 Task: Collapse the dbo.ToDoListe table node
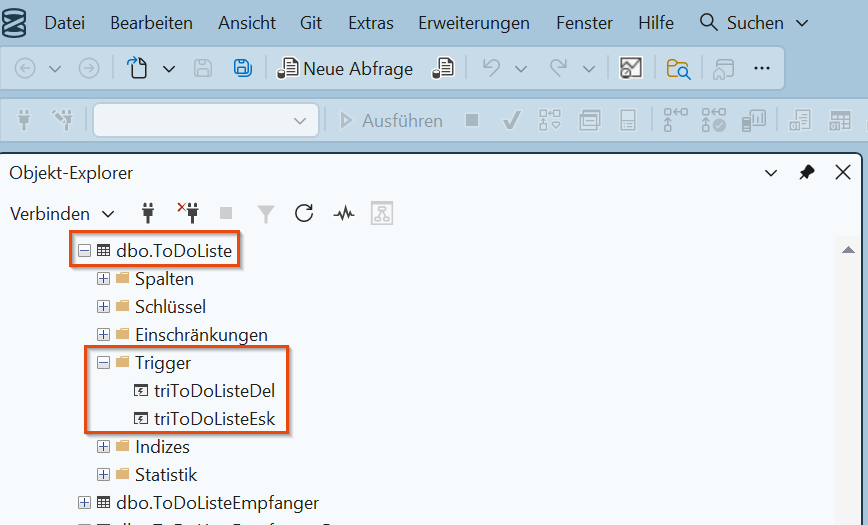pos(84,251)
